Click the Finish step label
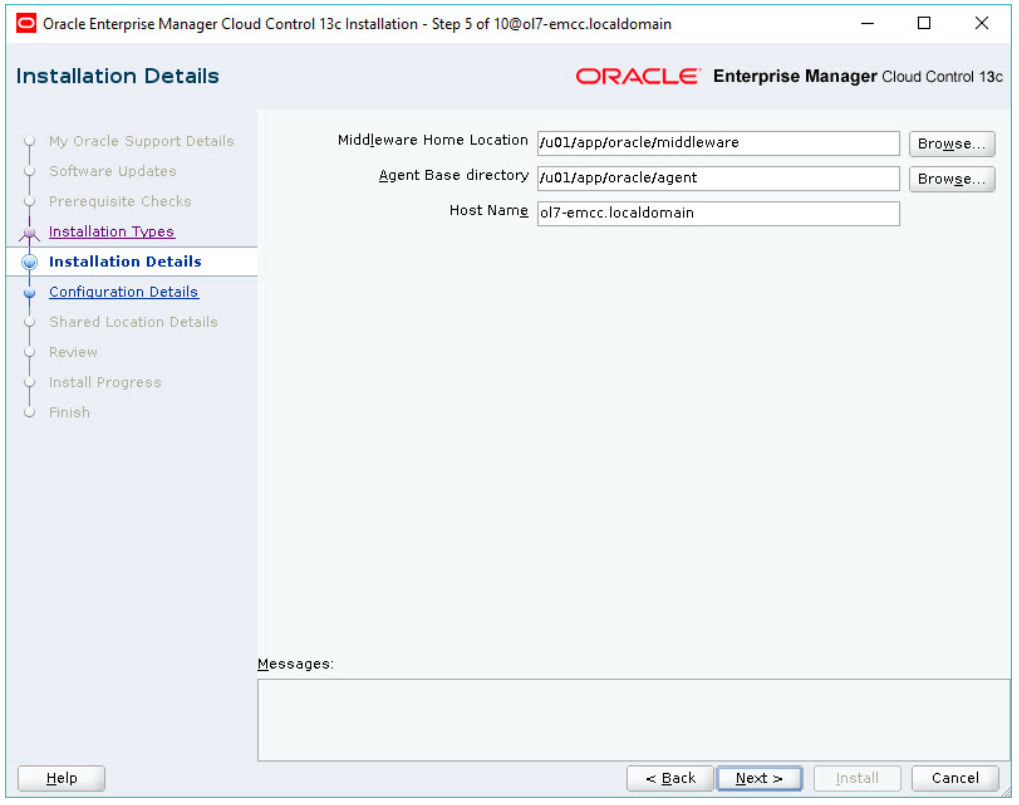Viewport: 1019px width, 805px height. 70,413
